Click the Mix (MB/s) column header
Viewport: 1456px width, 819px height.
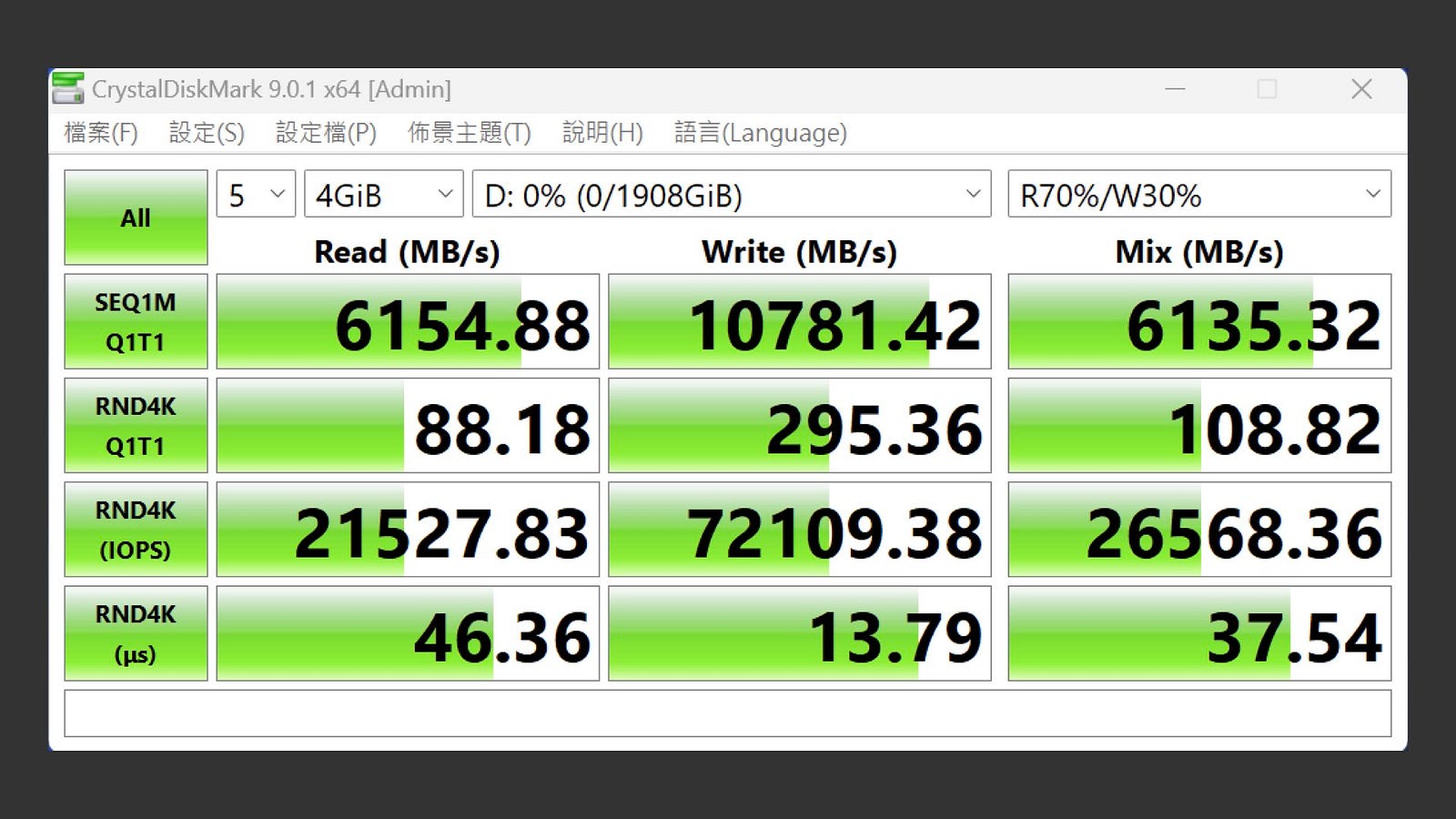pyautogui.click(x=1199, y=251)
